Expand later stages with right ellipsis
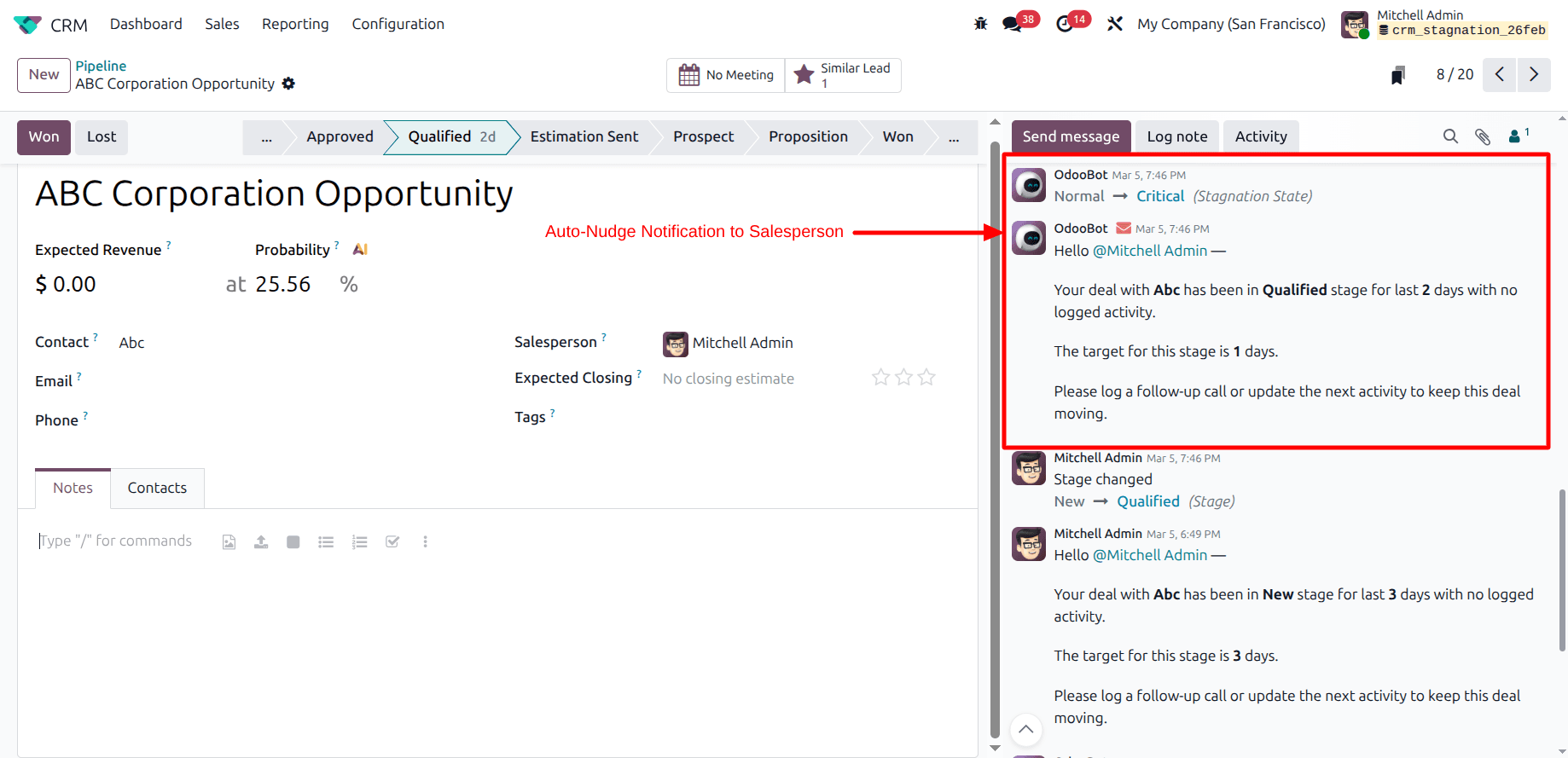The height and width of the screenshot is (758, 1568). pyautogui.click(x=954, y=137)
